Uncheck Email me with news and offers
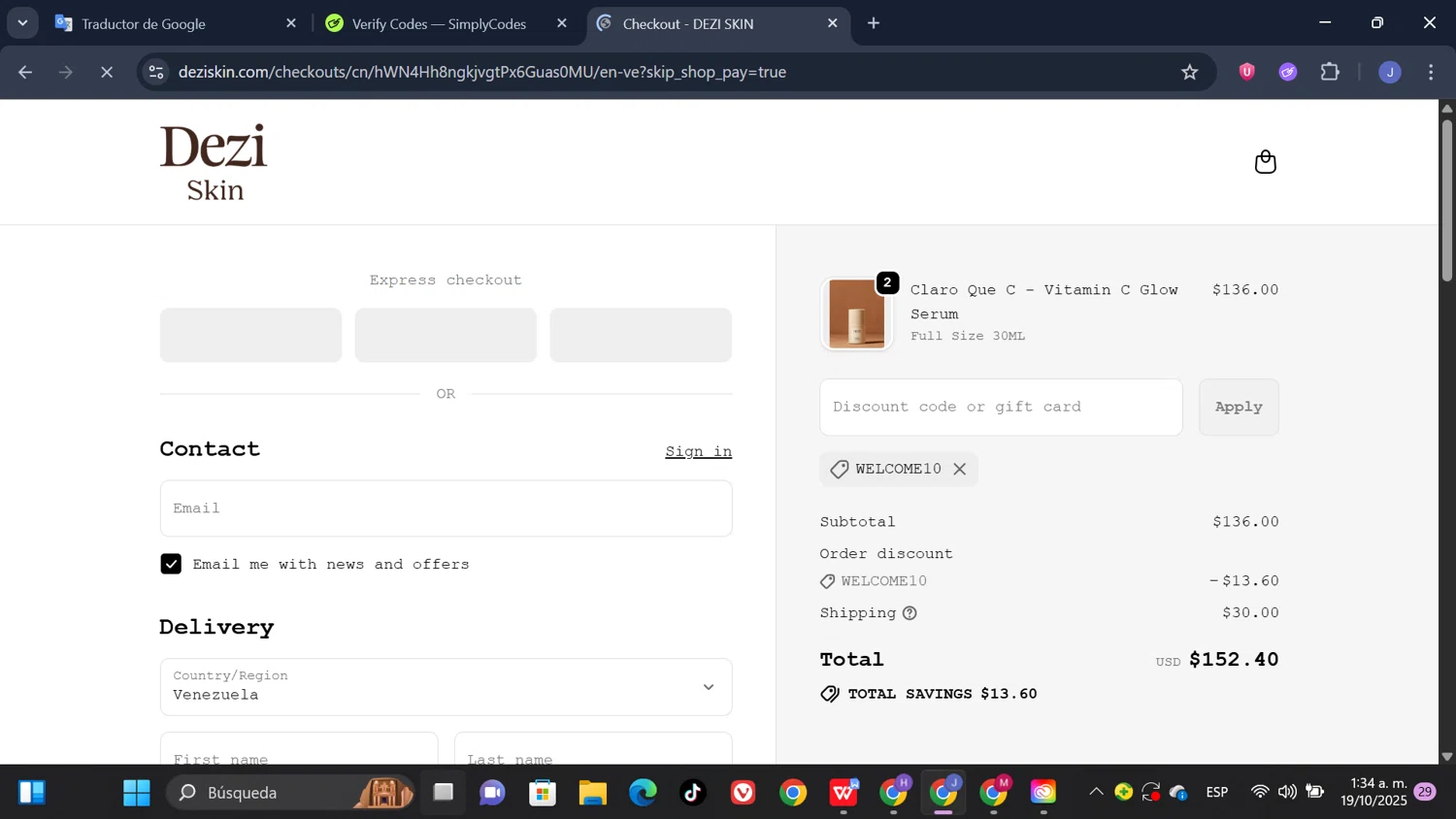The height and width of the screenshot is (819, 1456). (171, 564)
